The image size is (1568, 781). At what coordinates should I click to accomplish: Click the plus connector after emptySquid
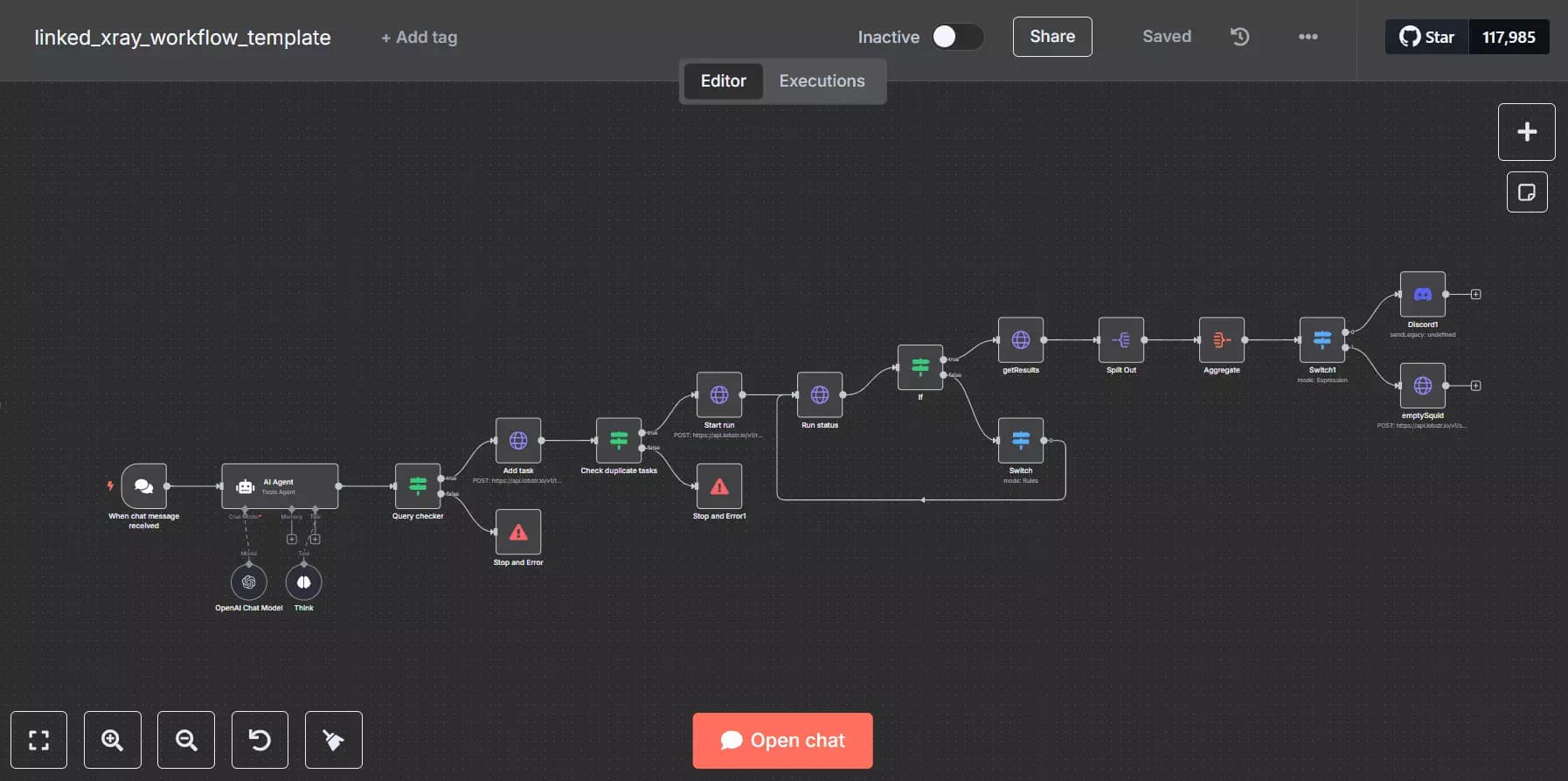pos(1476,386)
